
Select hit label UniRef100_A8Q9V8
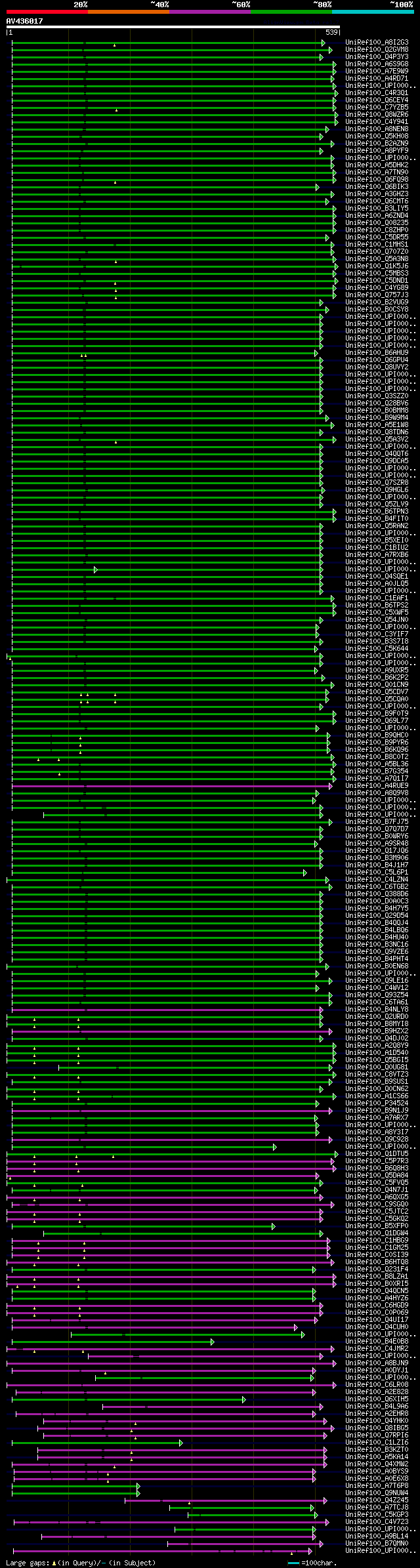coord(377,793)
